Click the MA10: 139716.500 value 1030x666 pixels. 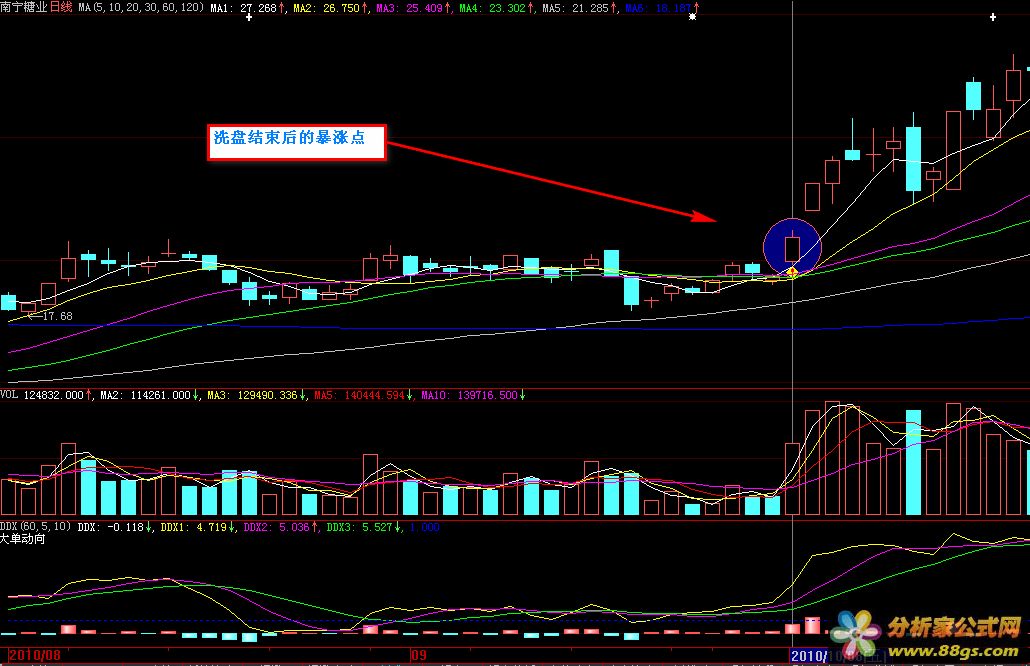(473, 395)
